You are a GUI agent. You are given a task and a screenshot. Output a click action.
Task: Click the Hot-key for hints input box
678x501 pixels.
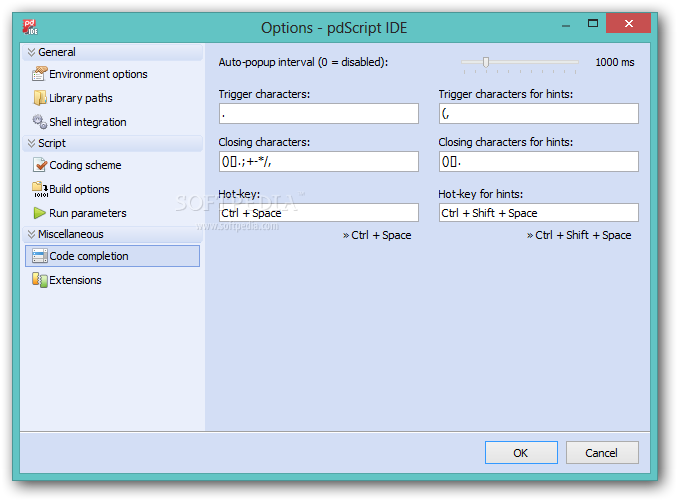point(539,213)
